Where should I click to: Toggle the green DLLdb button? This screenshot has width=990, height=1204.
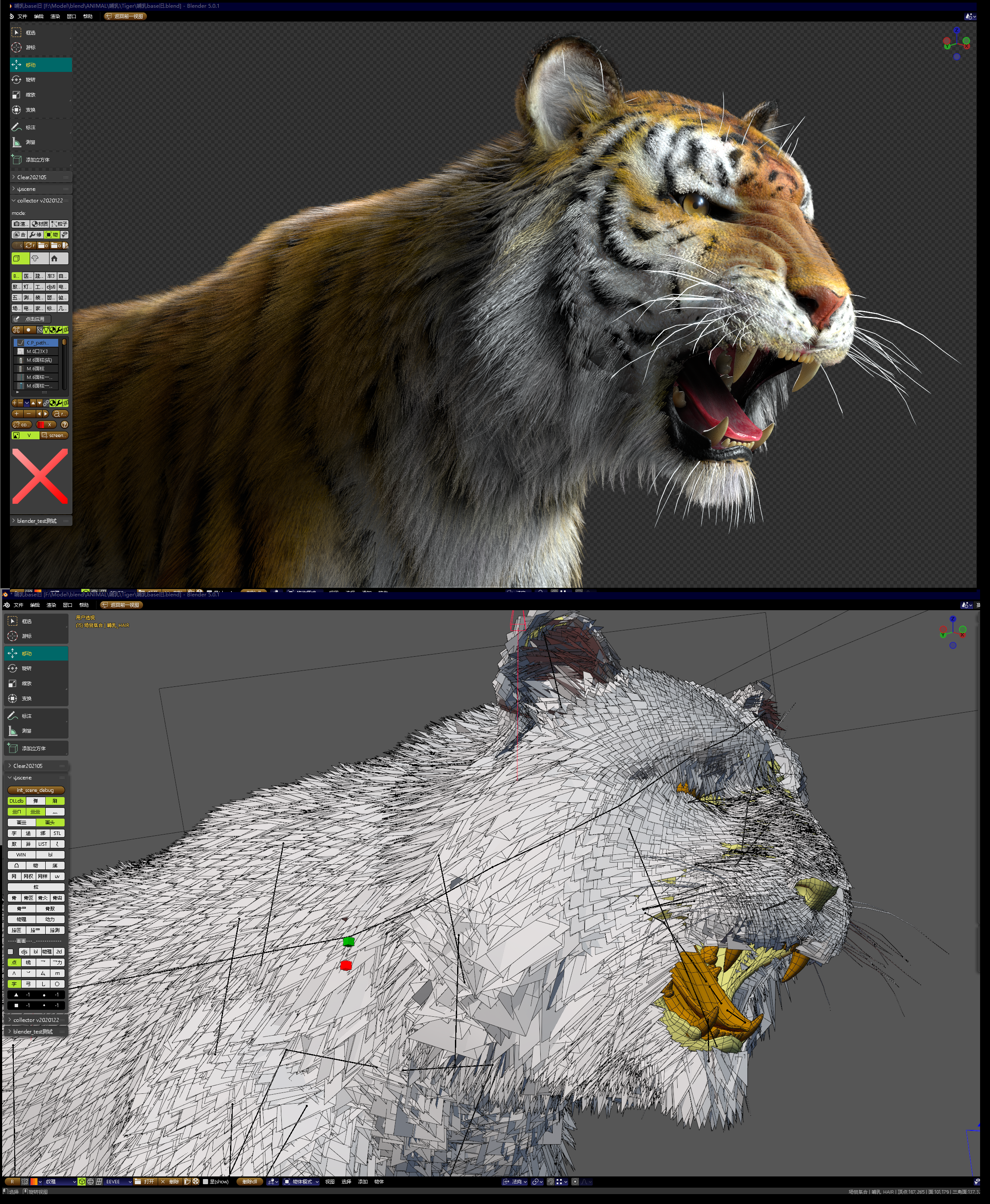tap(16, 801)
